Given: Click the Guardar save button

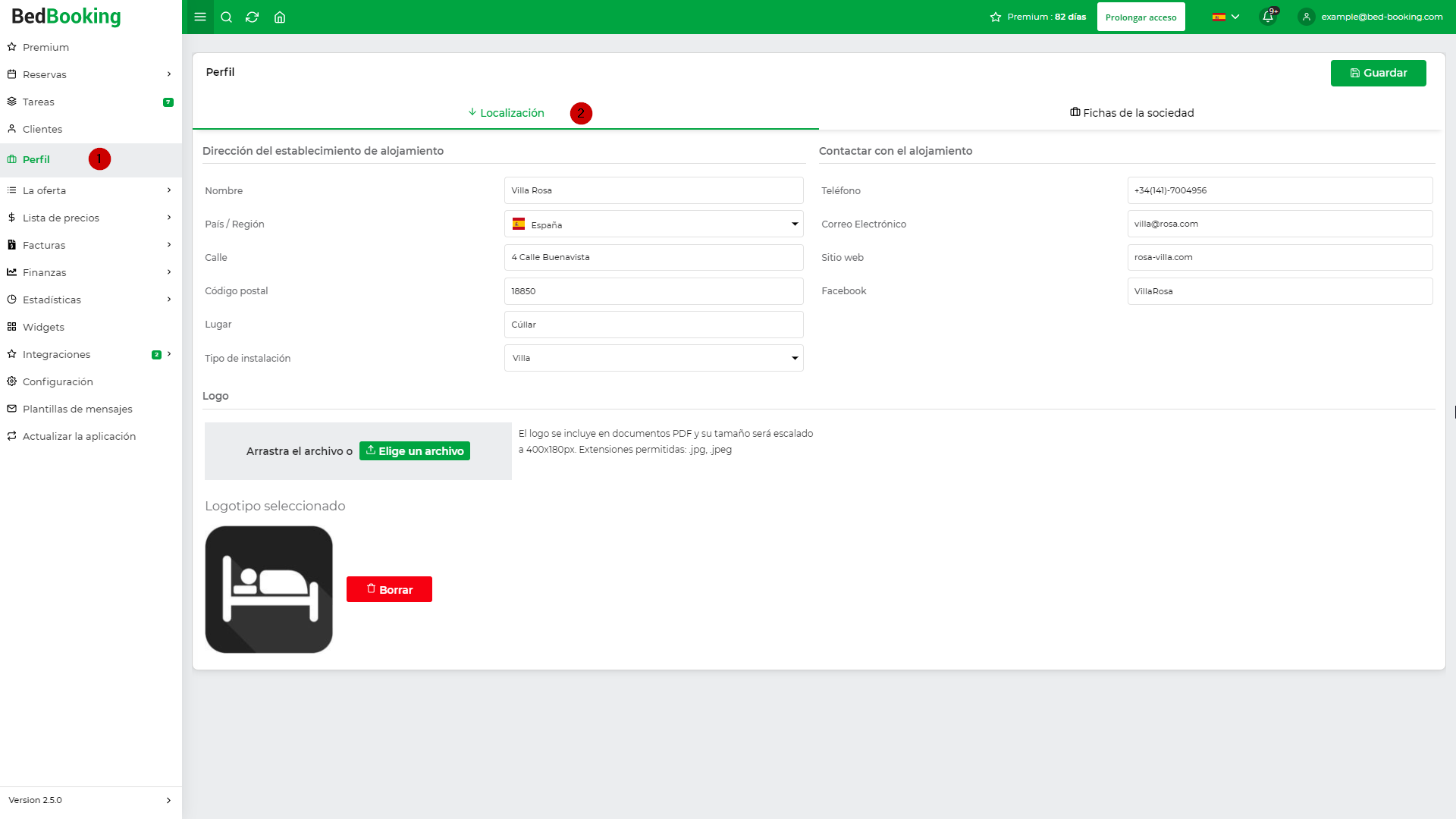Looking at the screenshot, I should pos(1378,73).
